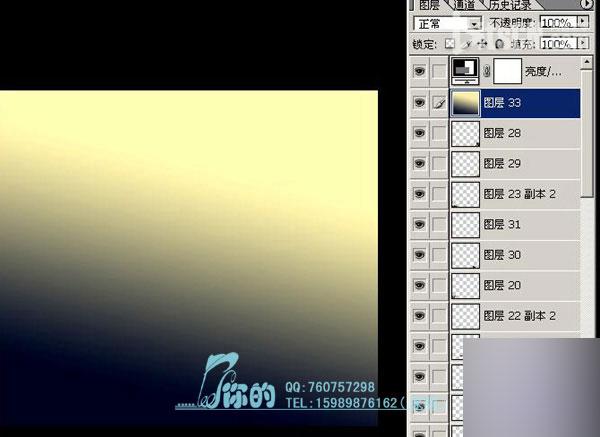Hide 图层 33 via its eye icon

(x=420, y=103)
